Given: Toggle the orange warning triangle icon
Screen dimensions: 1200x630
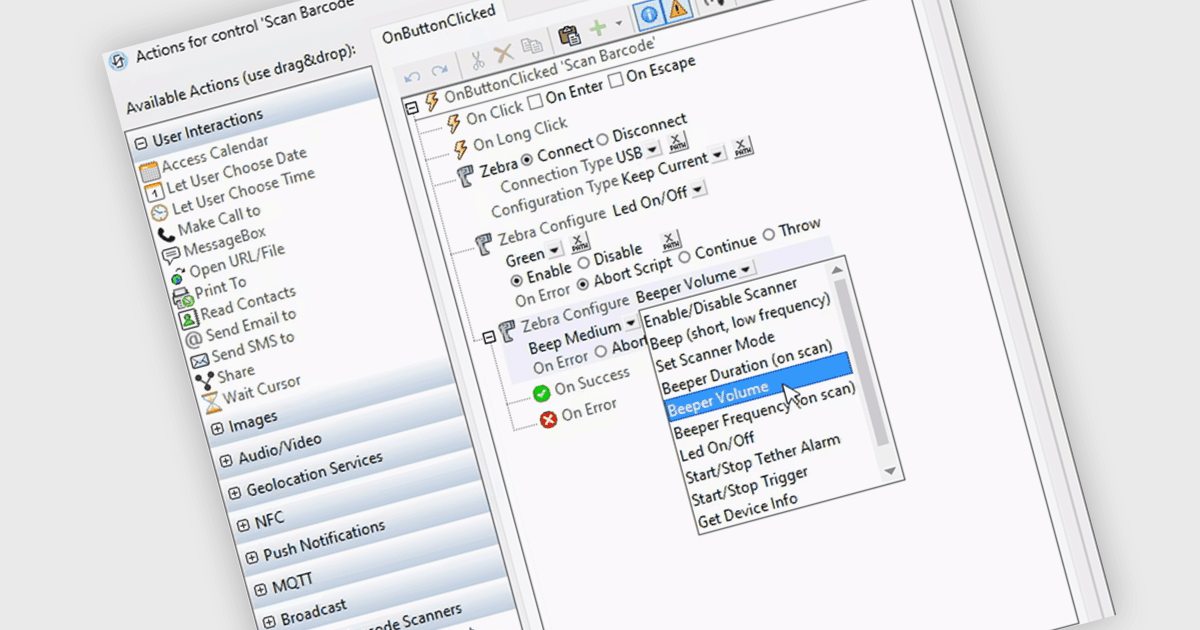Looking at the screenshot, I should click(679, 10).
